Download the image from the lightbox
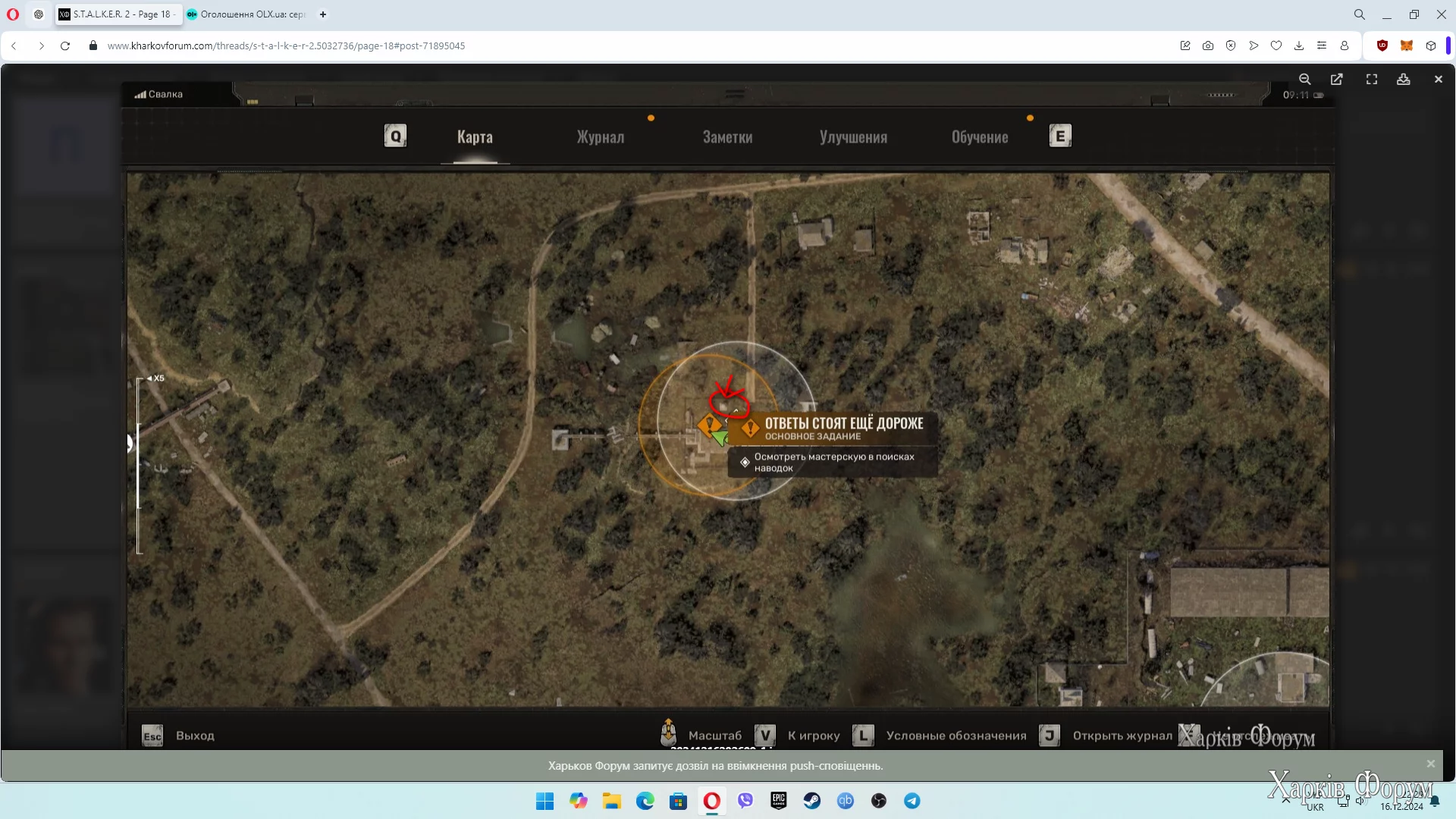This screenshot has width=1456, height=819. tap(1404, 79)
